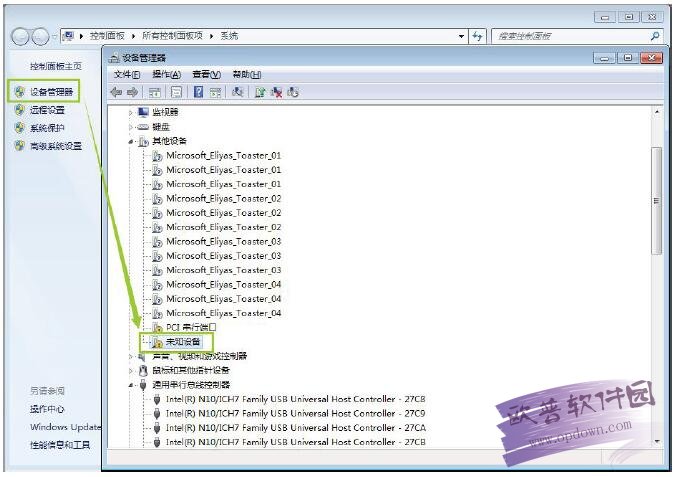Open the Windows Update link
The width and height of the screenshot is (679, 477).
pyautogui.click(x=65, y=427)
